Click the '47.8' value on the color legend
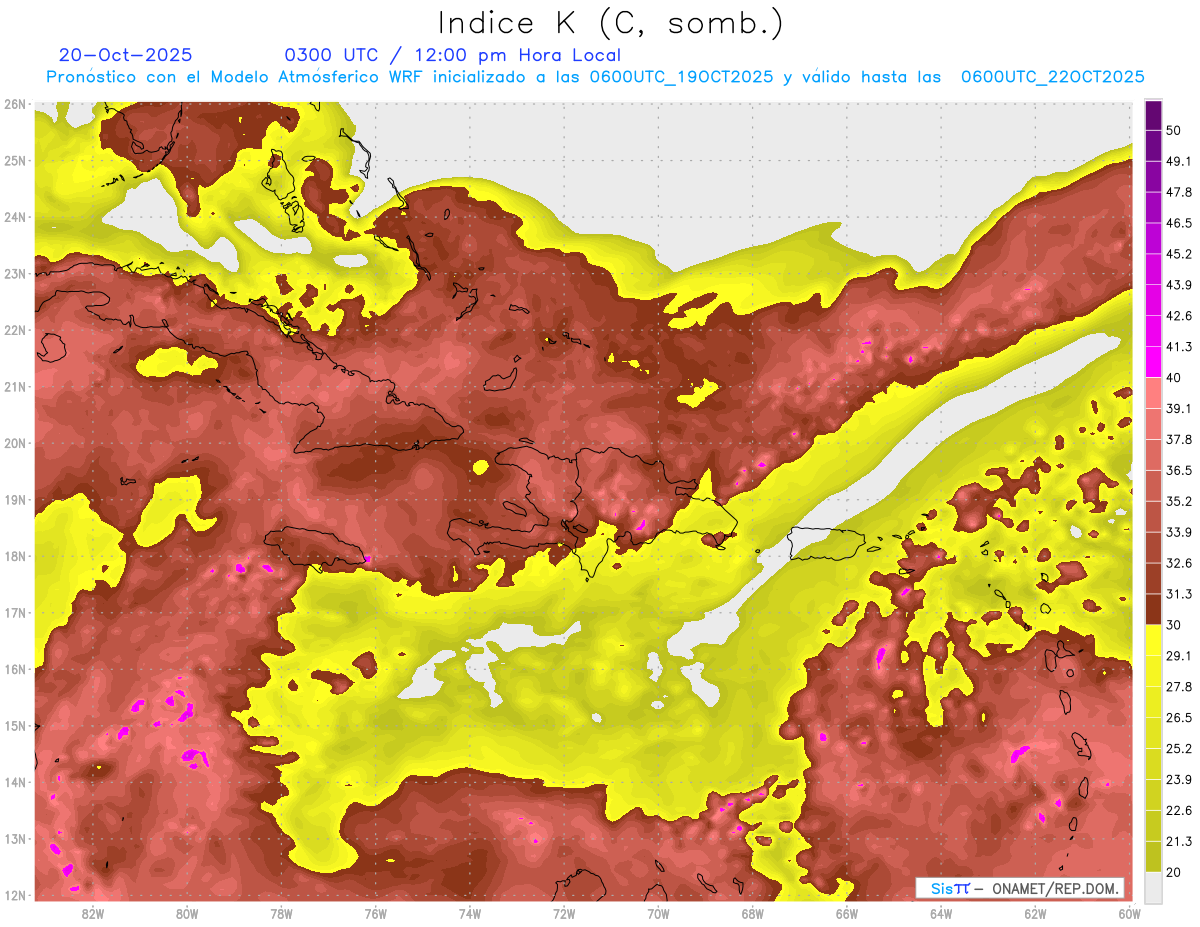1200x927 pixels. point(1179,192)
